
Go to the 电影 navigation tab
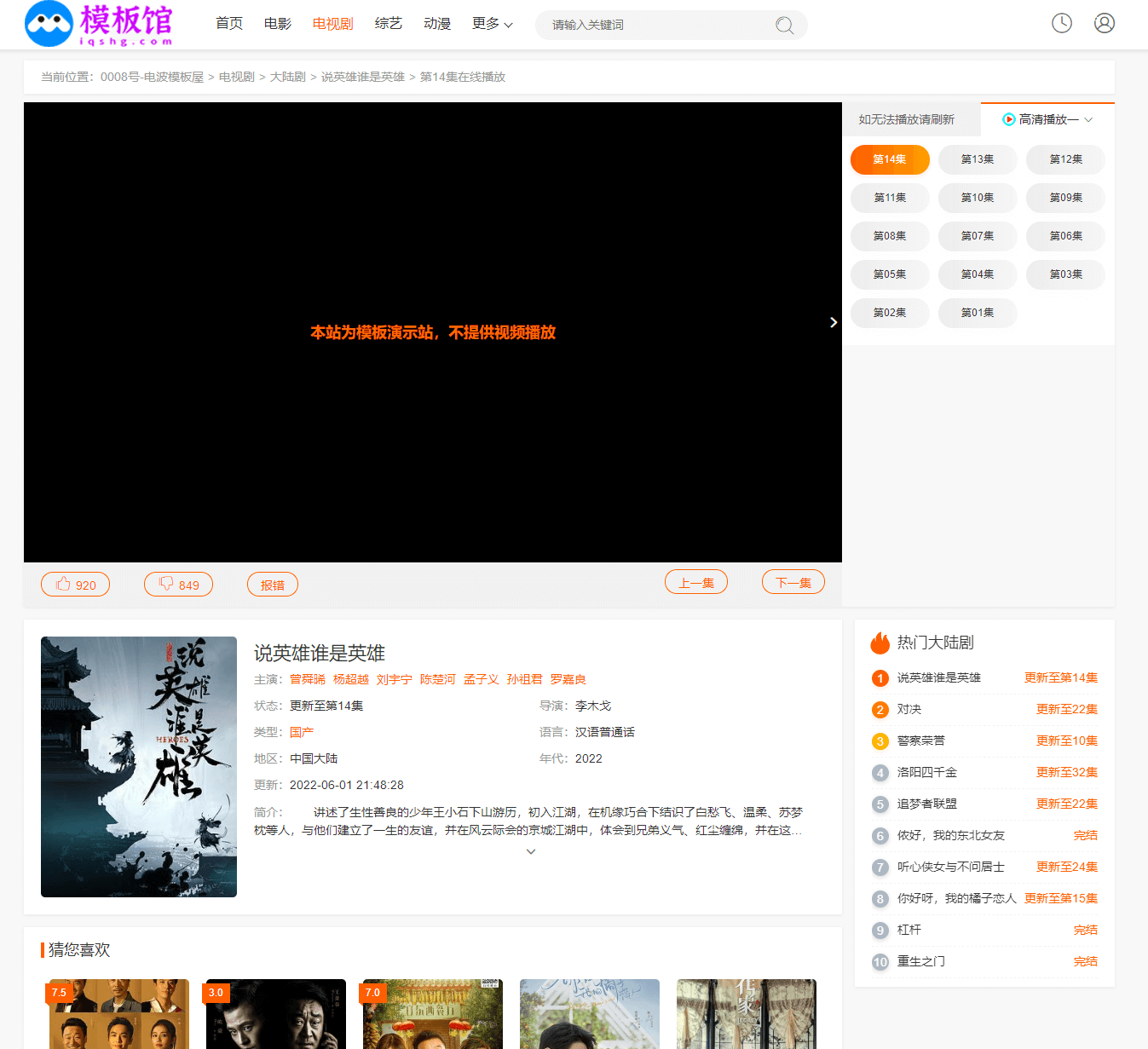[278, 24]
